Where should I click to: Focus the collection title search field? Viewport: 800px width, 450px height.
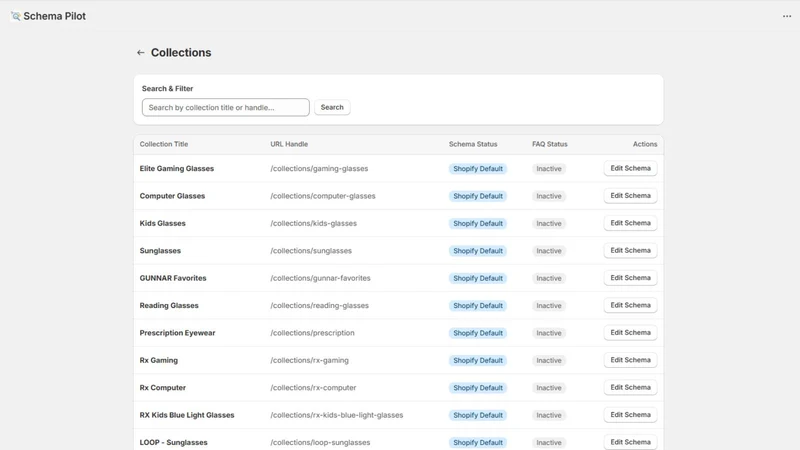point(226,107)
